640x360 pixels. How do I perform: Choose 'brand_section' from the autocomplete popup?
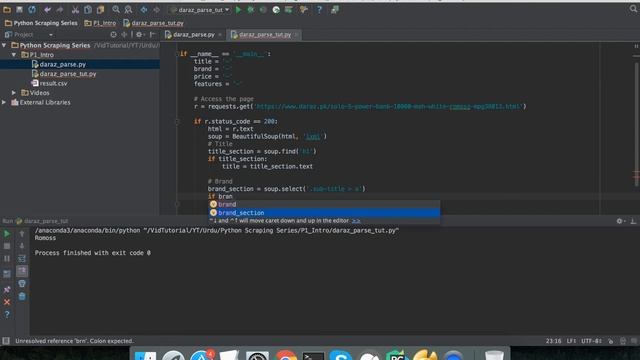pyautogui.click(x=324, y=213)
